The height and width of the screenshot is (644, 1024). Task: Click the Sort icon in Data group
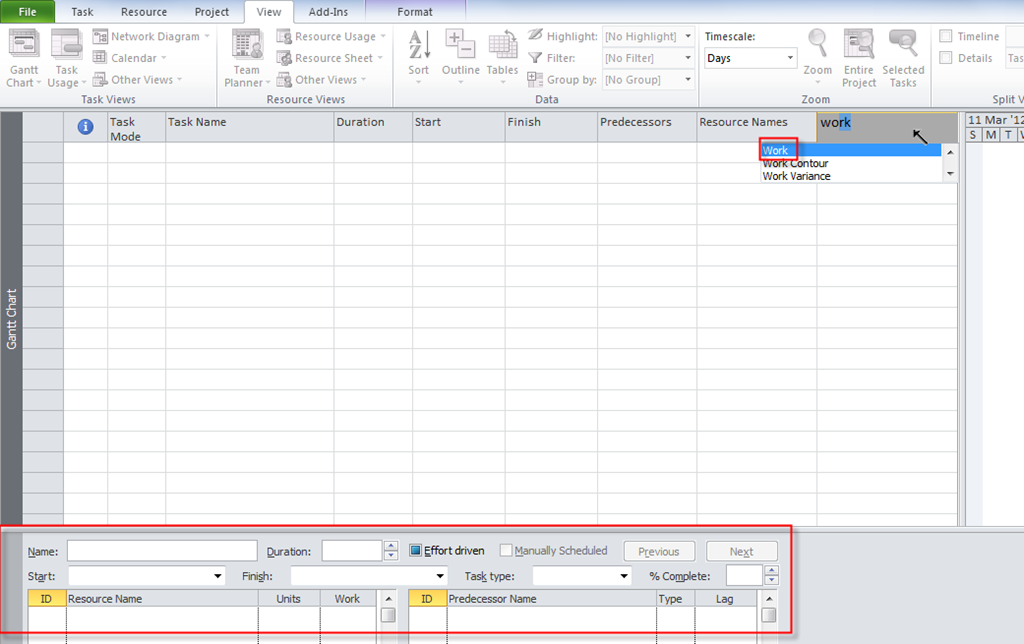coord(418,47)
